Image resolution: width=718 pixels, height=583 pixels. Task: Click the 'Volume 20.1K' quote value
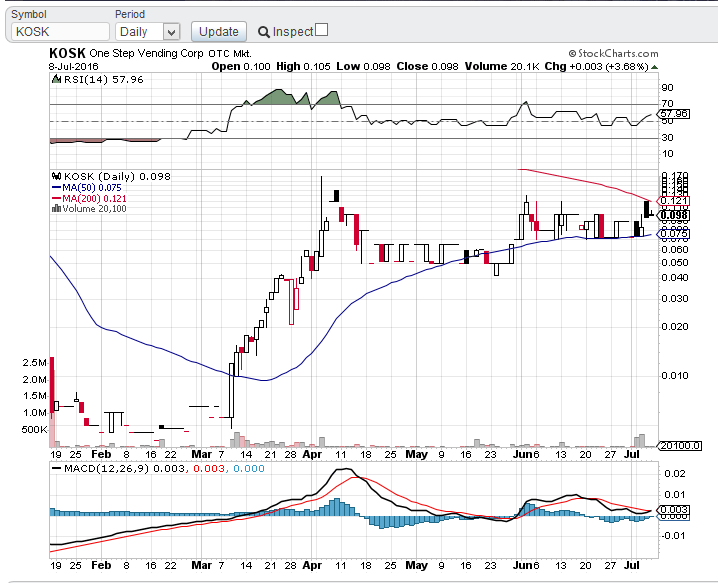502,66
